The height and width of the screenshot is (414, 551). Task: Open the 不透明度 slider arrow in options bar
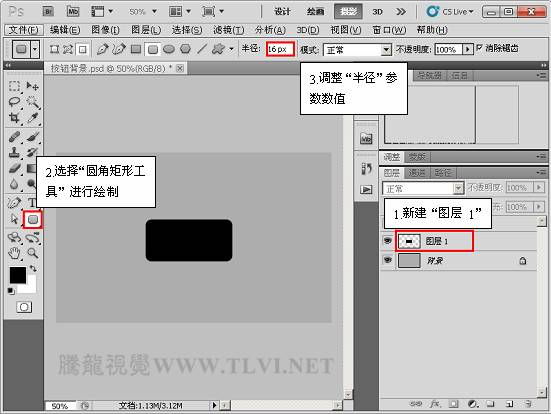pyautogui.click(x=467, y=50)
